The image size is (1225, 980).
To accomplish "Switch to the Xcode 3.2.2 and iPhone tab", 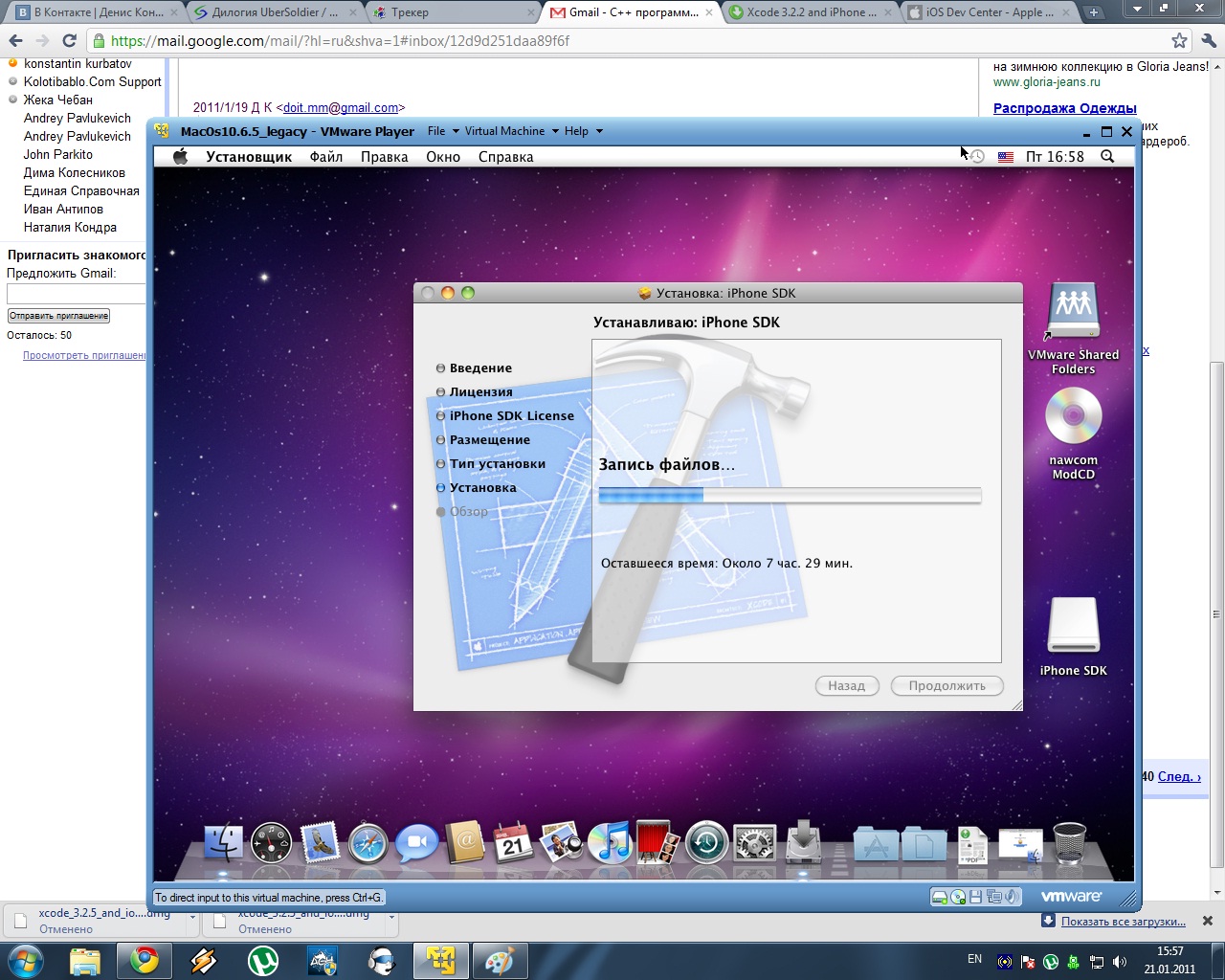I will pos(812,12).
